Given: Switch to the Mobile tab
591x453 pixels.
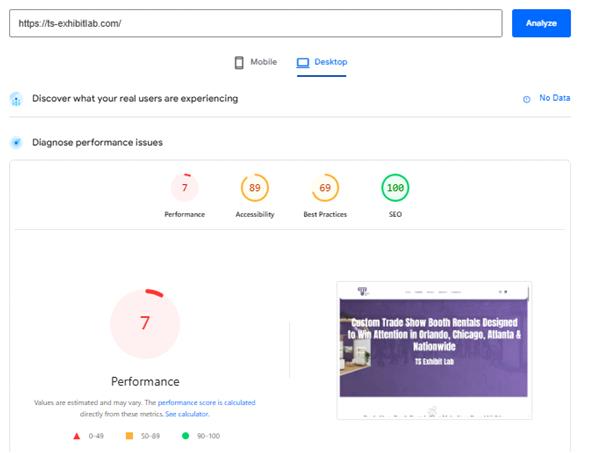Looking at the screenshot, I should [256, 62].
